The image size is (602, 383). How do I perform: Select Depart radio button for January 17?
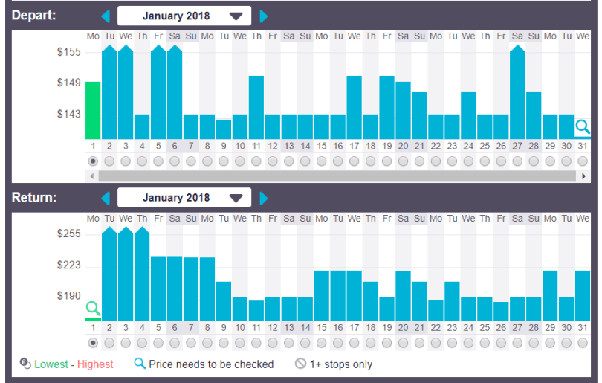click(354, 161)
